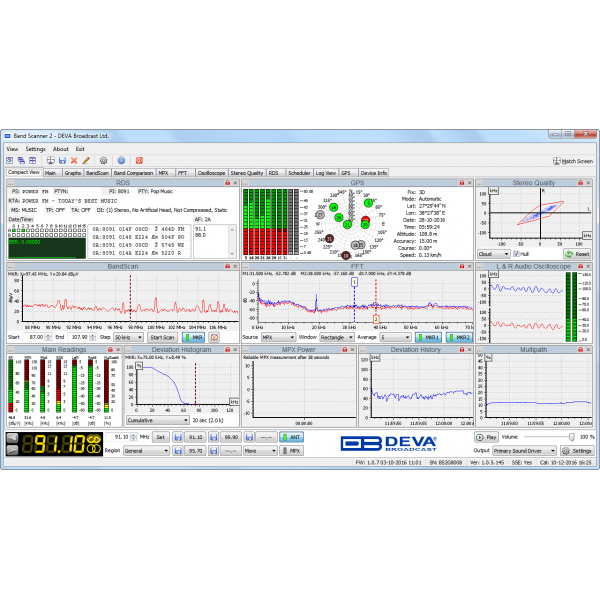Click the red record icon in toolbar
This screenshot has height=600, width=600.
click(139, 161)
